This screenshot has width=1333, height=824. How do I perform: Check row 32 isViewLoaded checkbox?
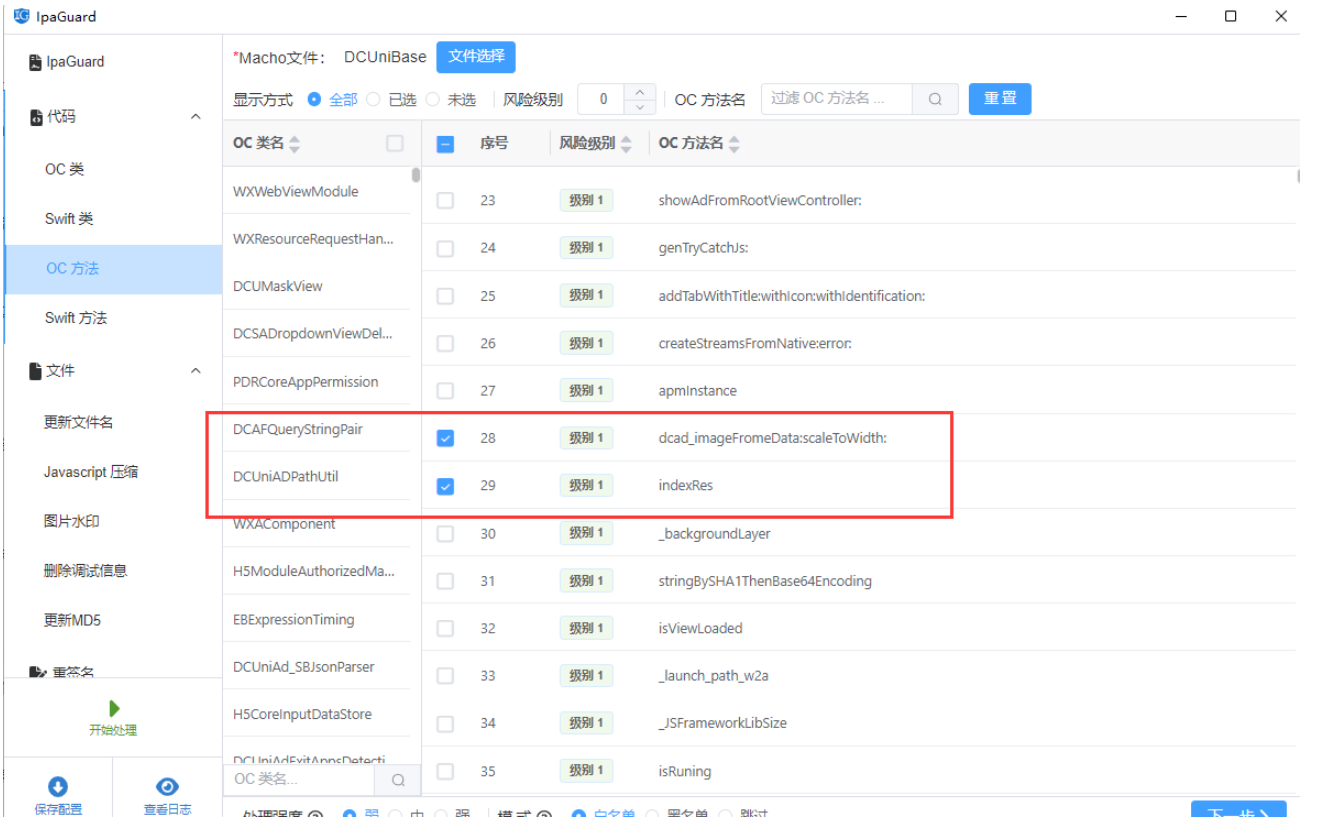coord(445,629)
